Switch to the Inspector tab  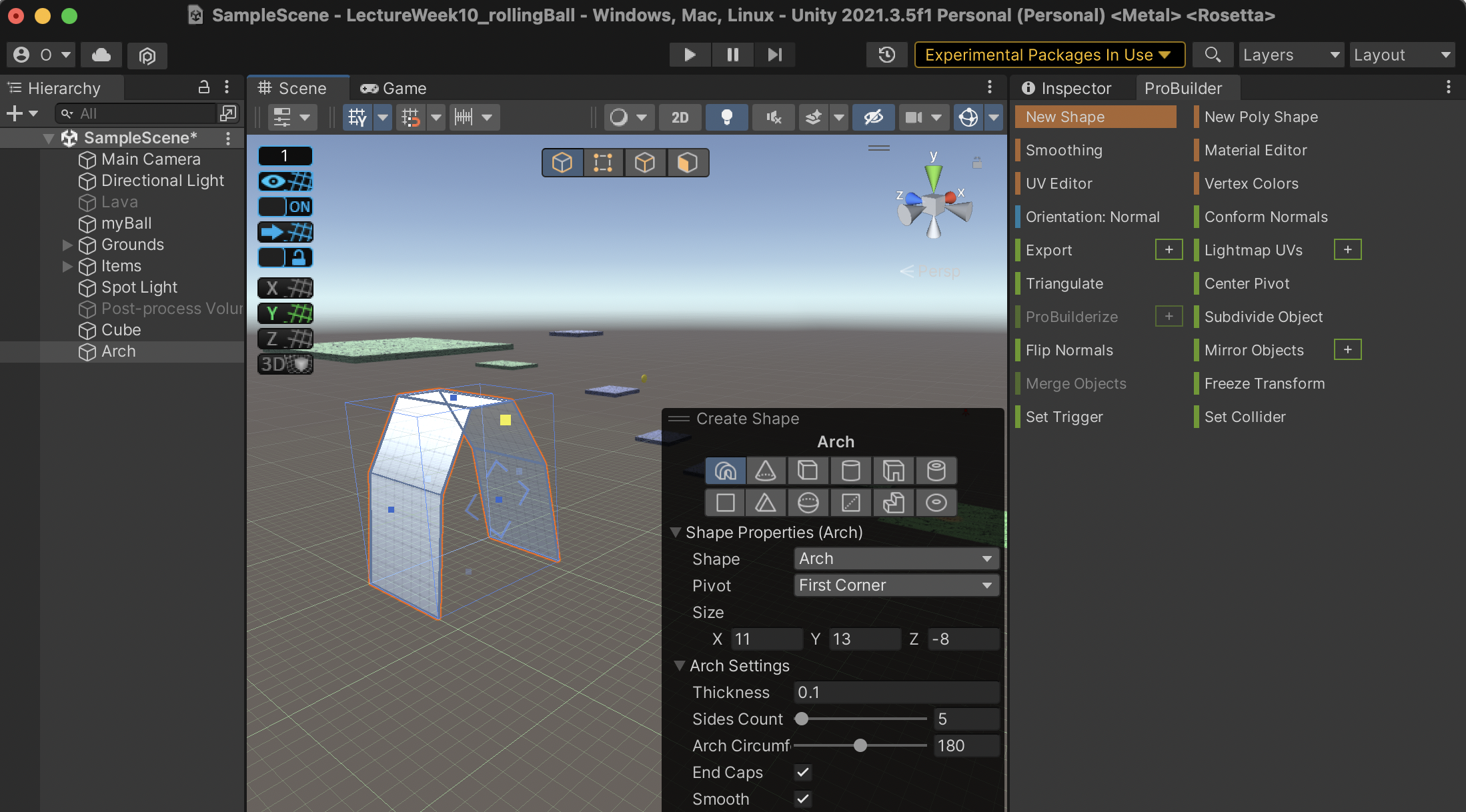[1066, 88]
